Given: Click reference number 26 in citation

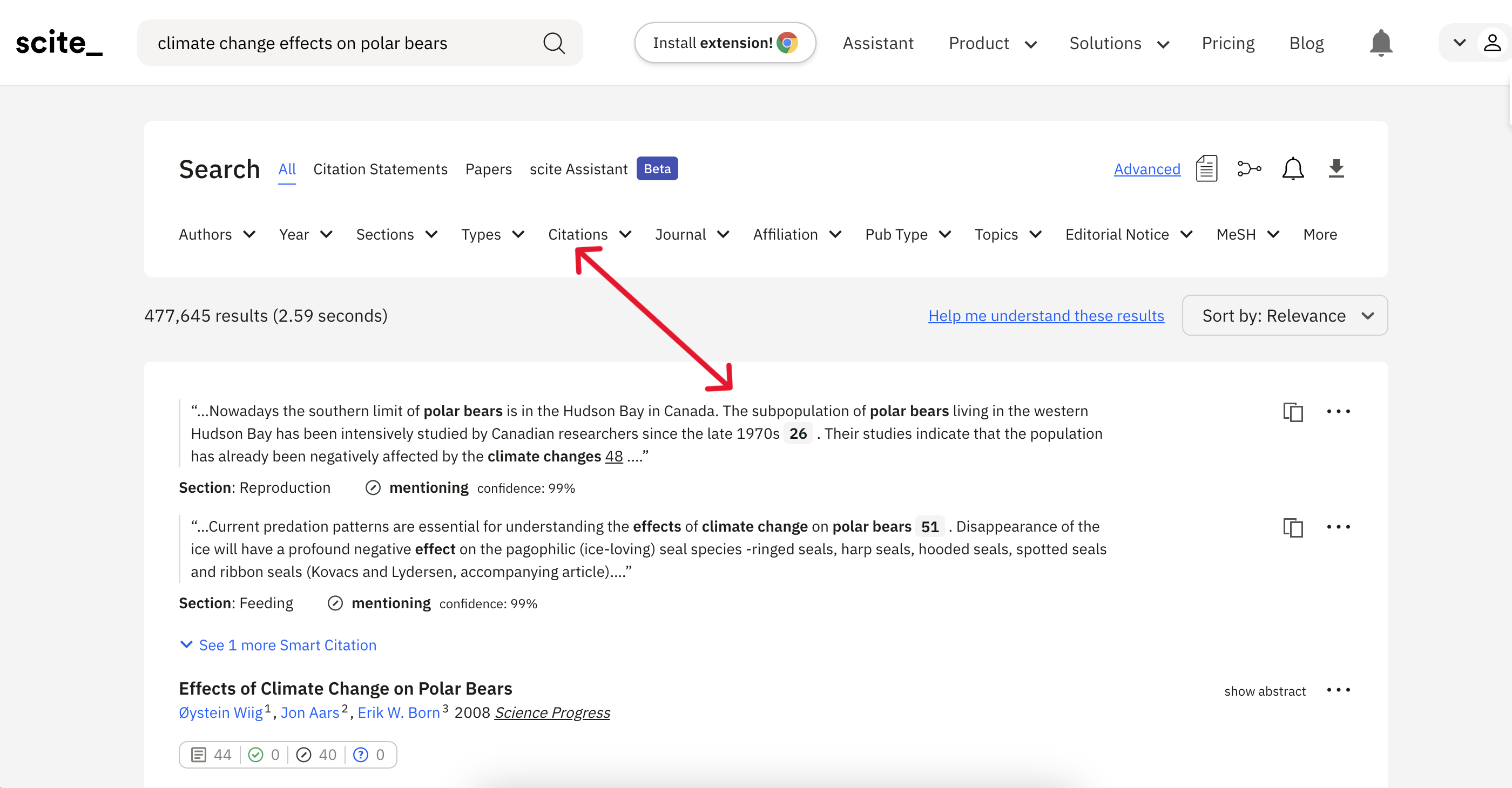Looking at the screenshot, I should [x=798, y=433].
